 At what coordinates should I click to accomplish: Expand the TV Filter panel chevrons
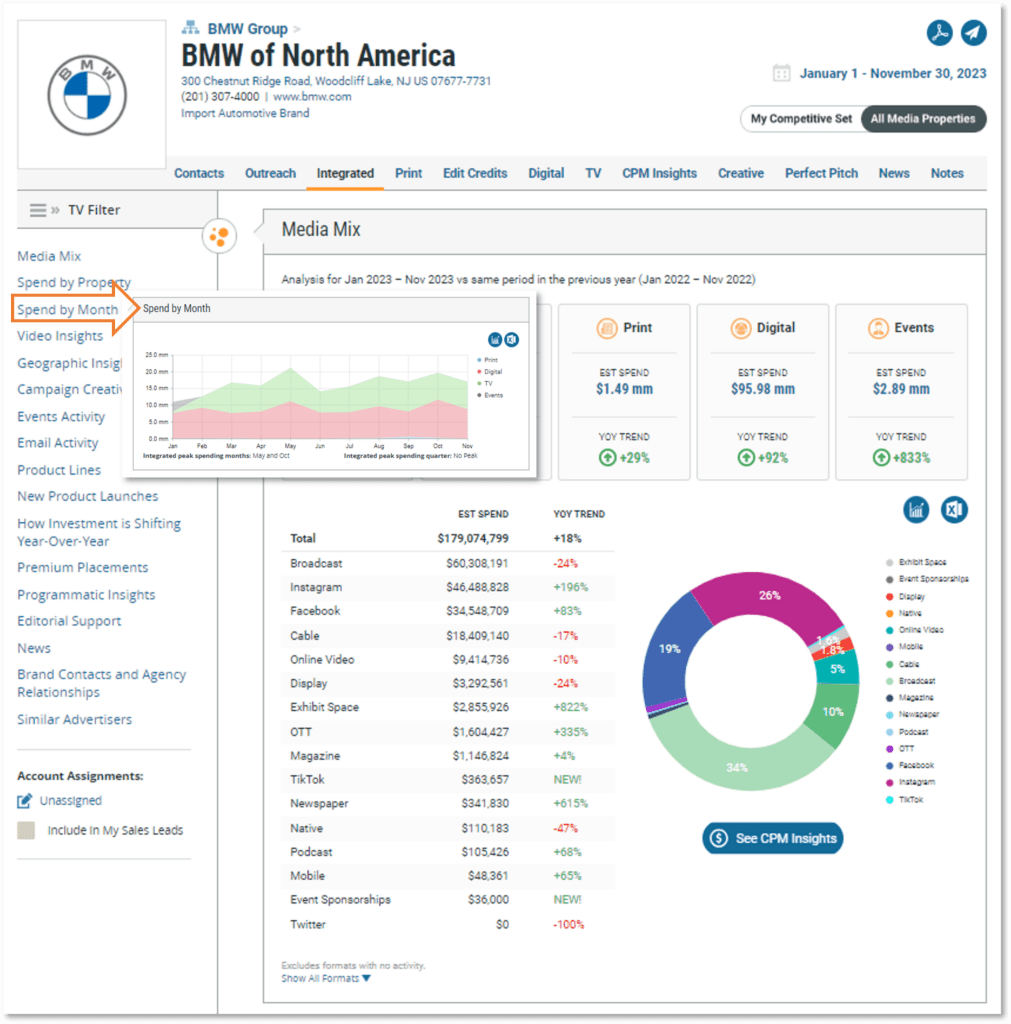(56, 210)
